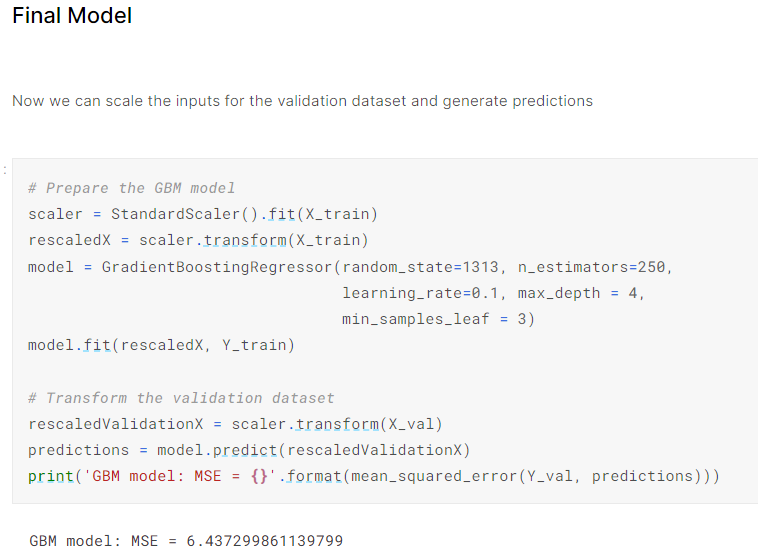Click the Prepare the GBM model comment
This screenshot has width=758, height=548.
132,188
